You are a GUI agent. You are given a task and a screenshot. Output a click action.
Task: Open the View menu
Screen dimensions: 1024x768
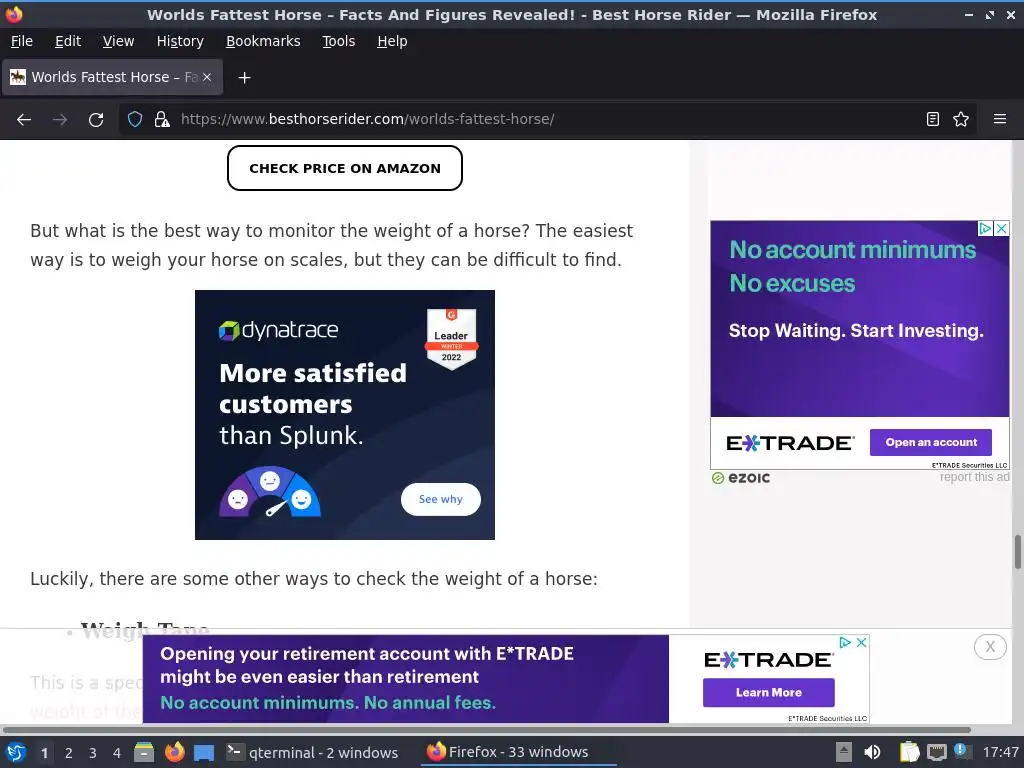pos(118,41)
